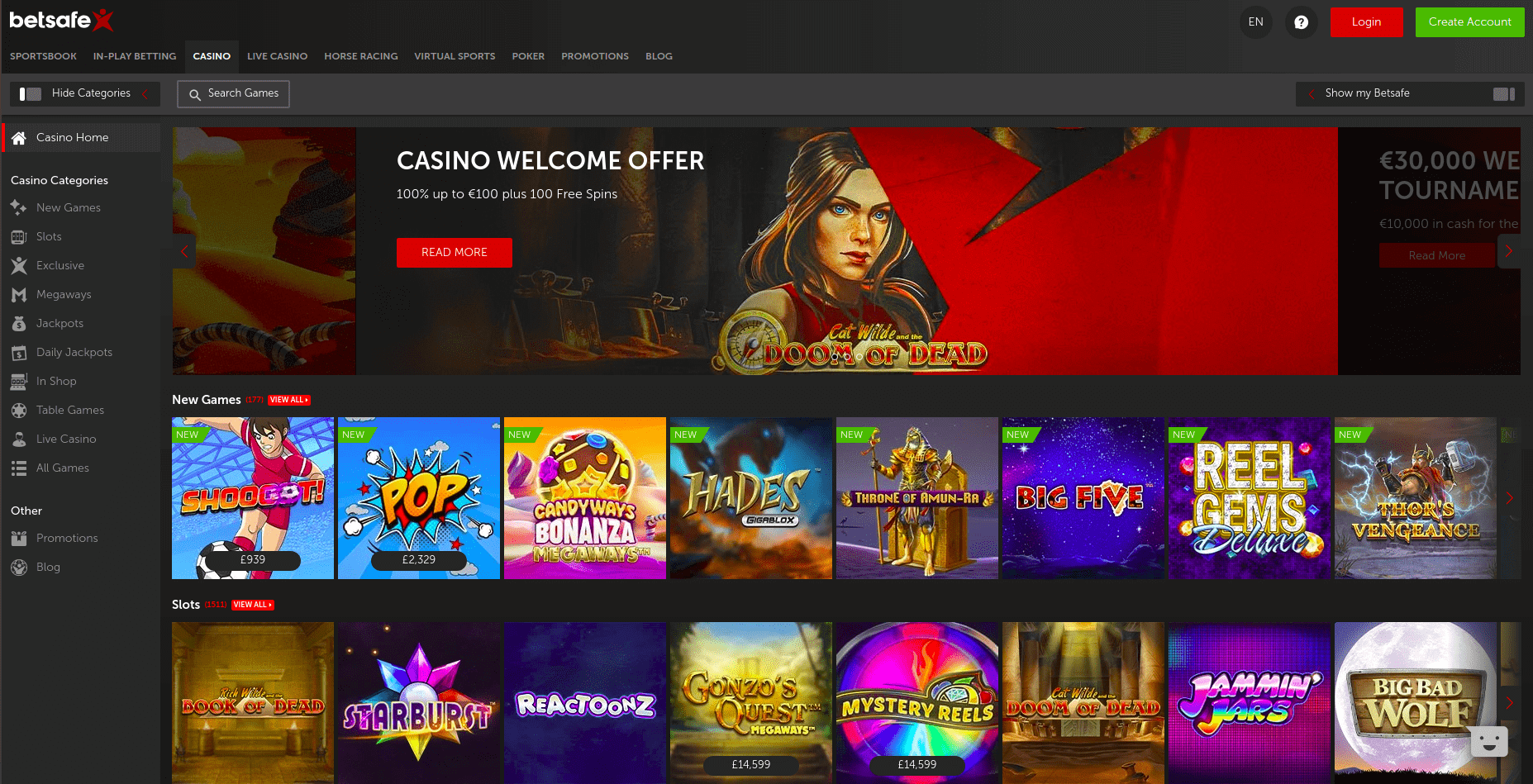Switch to the Live Casino tab
This screenshot has height=784, width=1533.
point(277,56)
